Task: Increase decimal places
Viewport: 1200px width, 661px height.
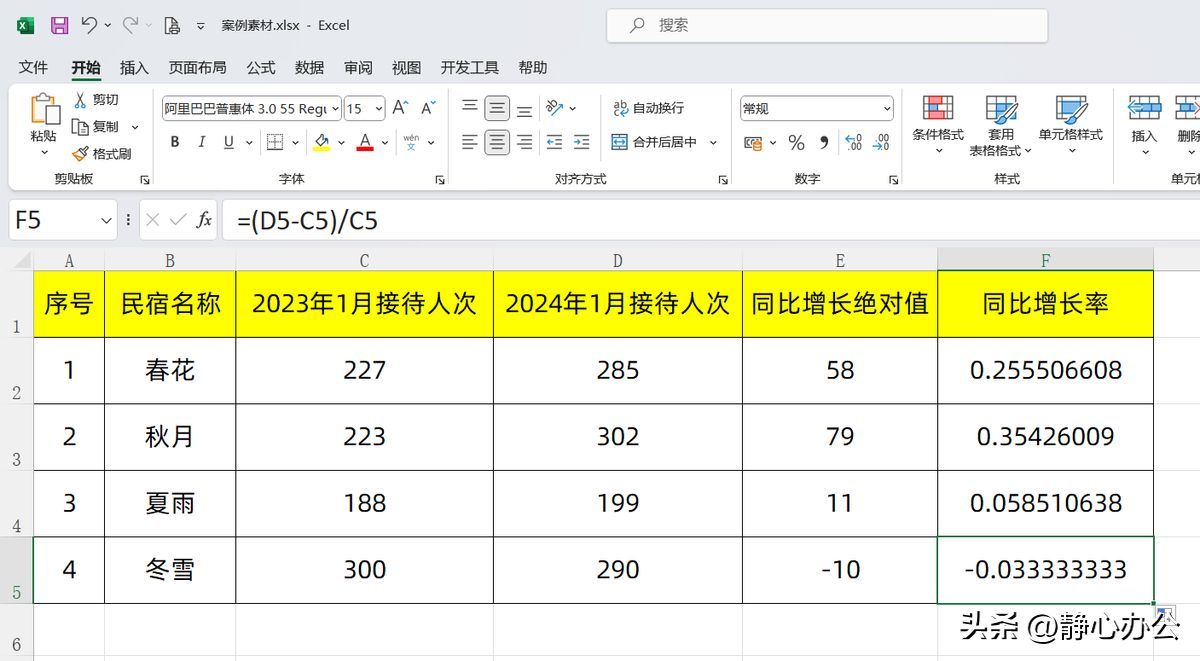Action: coord(852,143)
